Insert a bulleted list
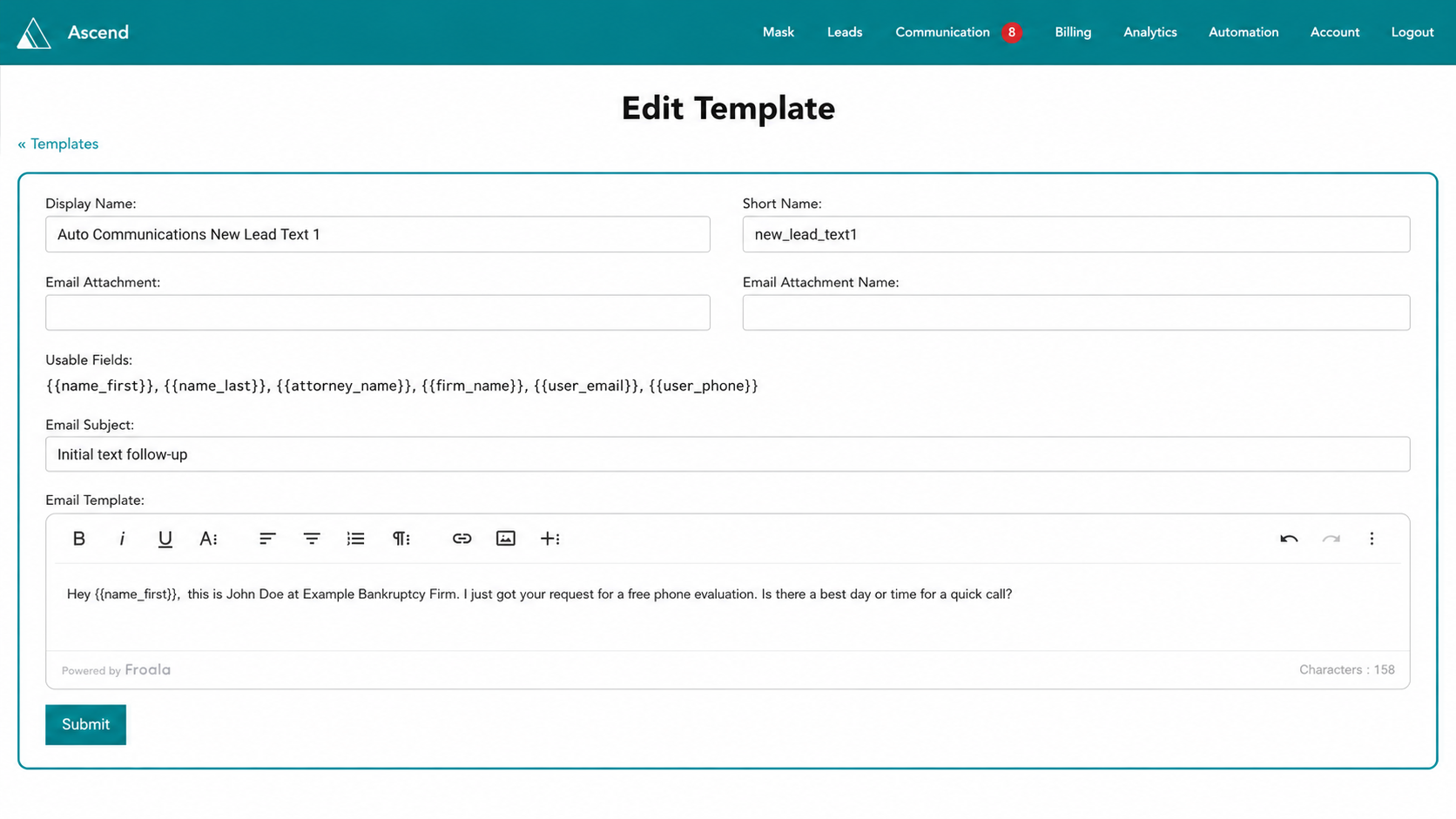 click(x=355, y=539)
